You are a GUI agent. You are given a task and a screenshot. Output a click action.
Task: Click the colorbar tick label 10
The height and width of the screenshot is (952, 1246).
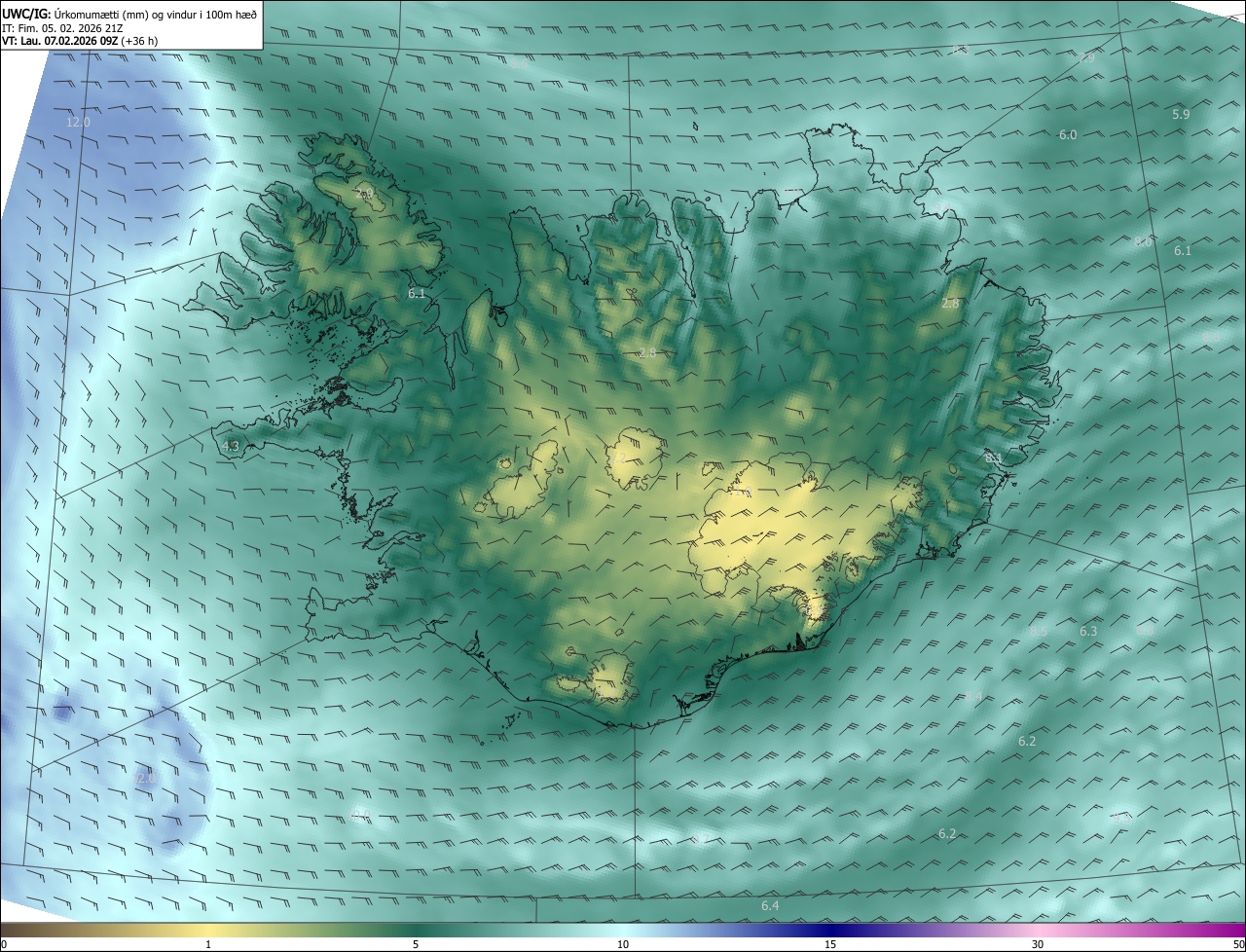click(623, 944)
